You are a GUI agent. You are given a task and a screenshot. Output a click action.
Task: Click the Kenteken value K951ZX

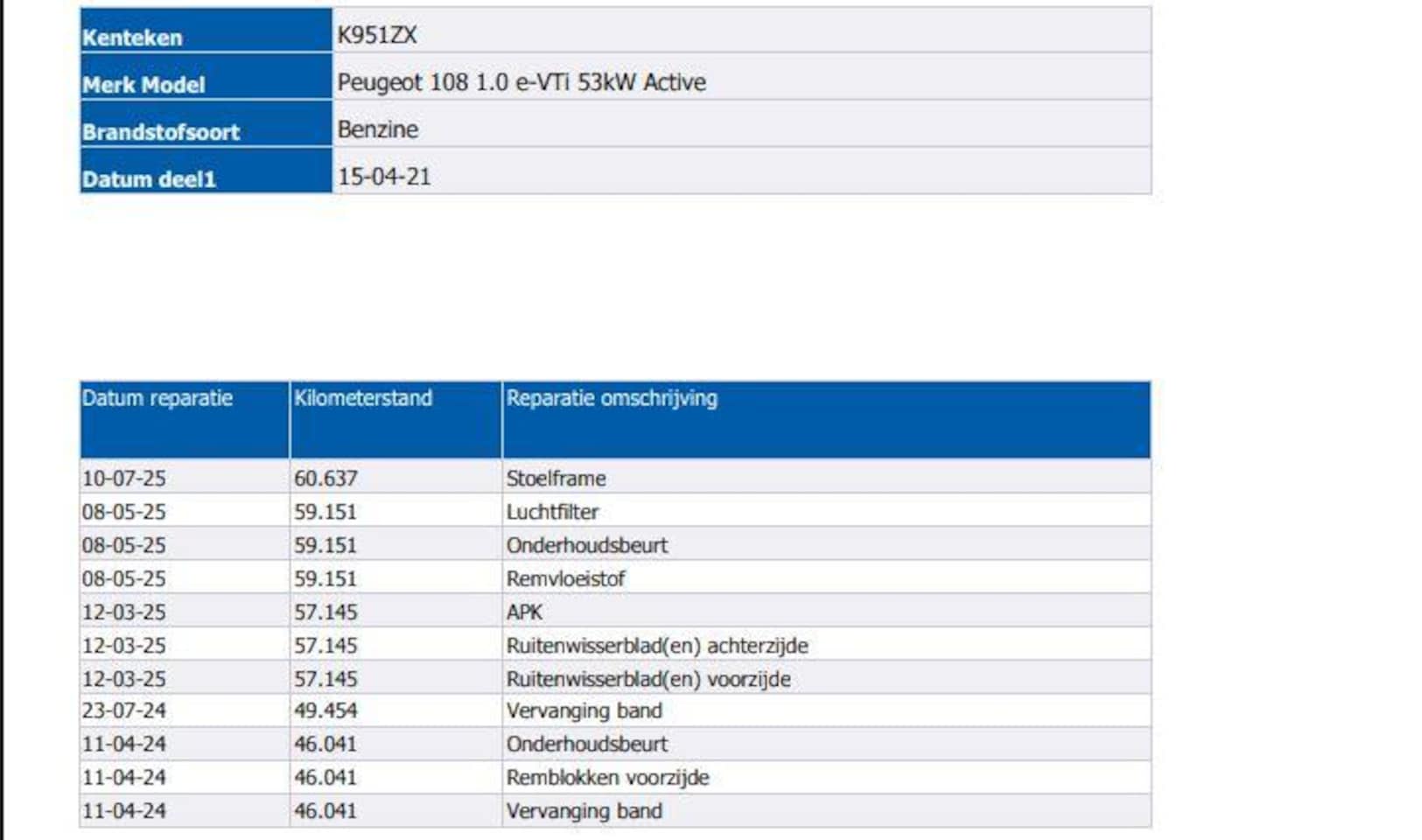377,36
